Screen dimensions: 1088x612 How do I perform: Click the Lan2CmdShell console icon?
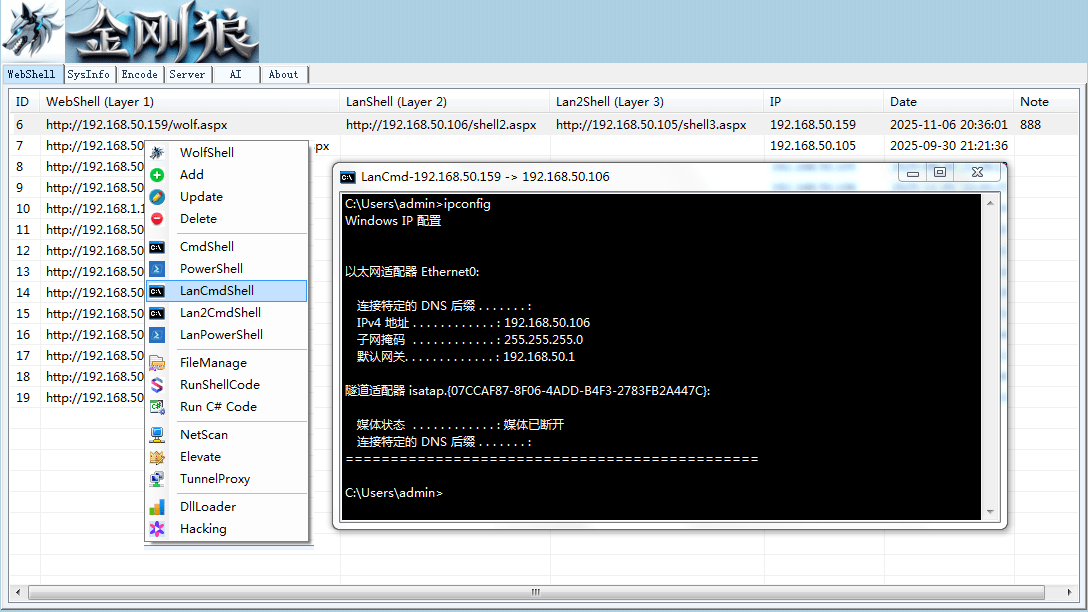tap(157, 313)
